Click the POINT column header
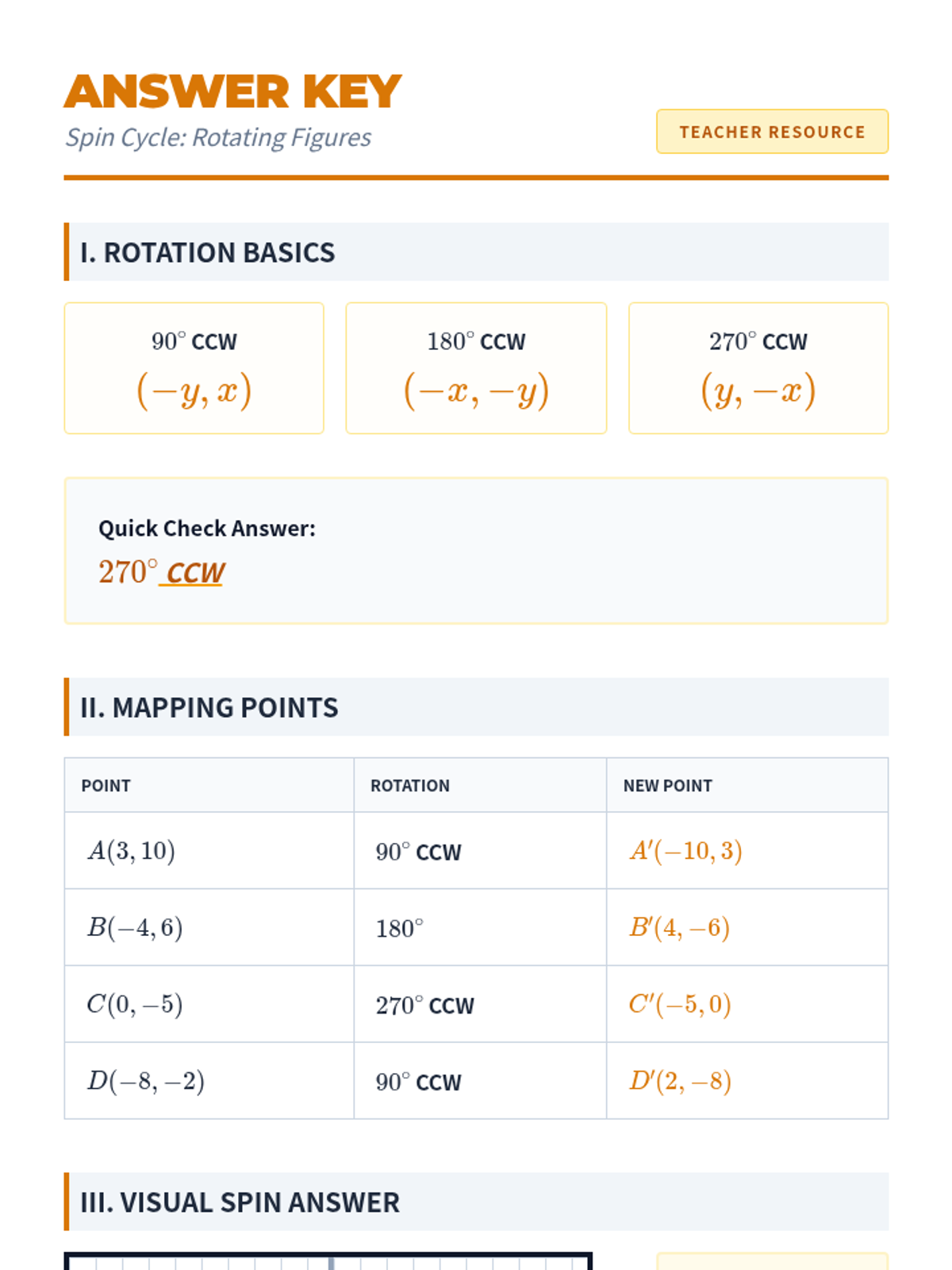 pos(106,786)
